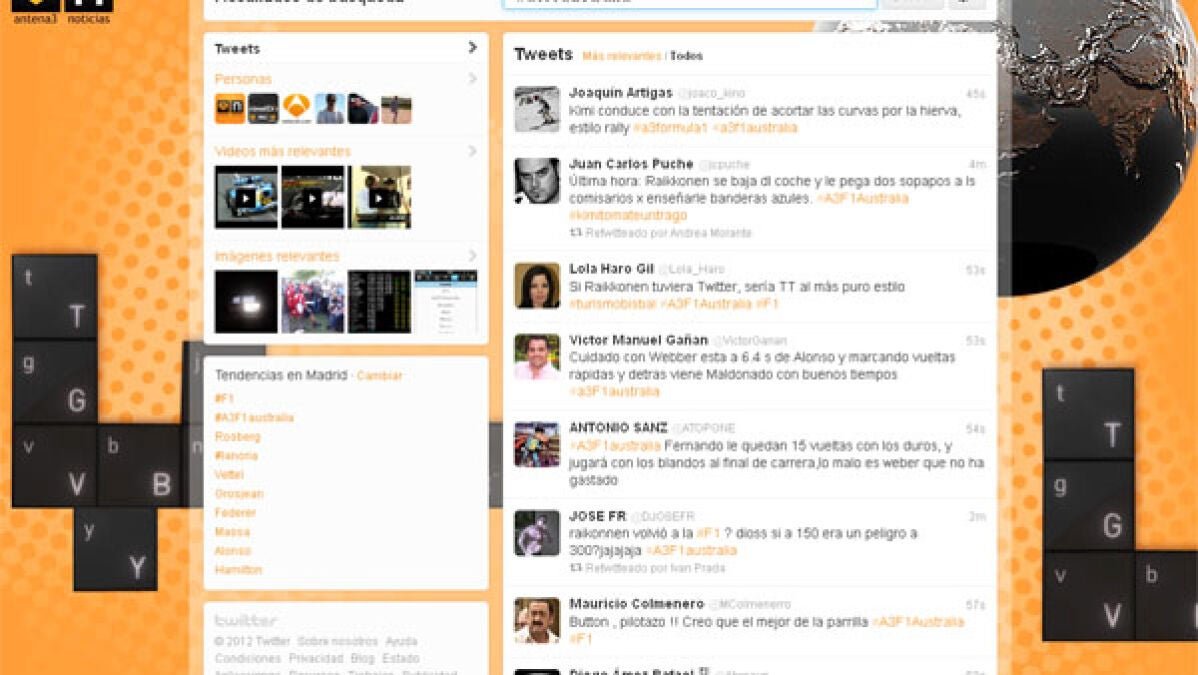Click Juan Carlos Puche's profile picture
Viewport: 1198px width, 675px height.
537,180
